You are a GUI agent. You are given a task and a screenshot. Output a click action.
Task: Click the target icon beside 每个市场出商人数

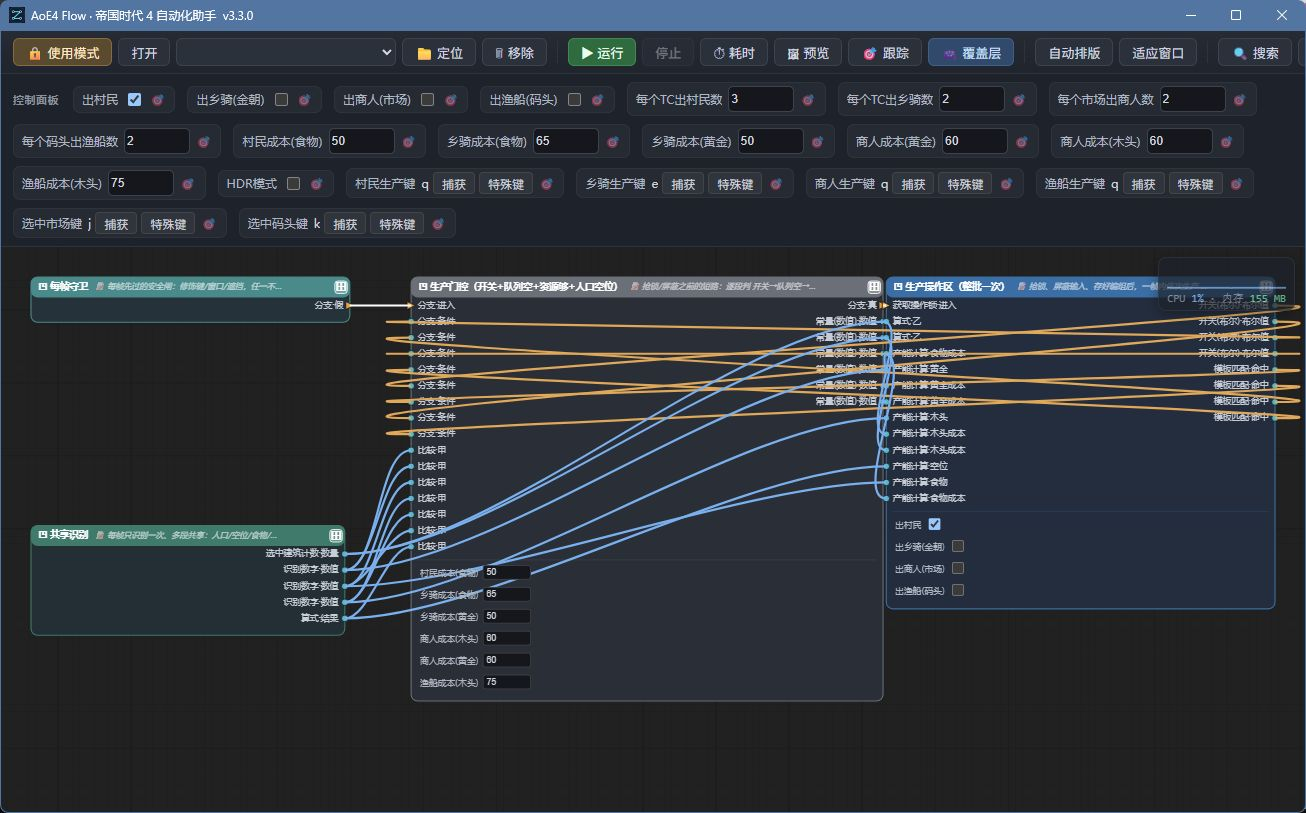point(1239,100)
